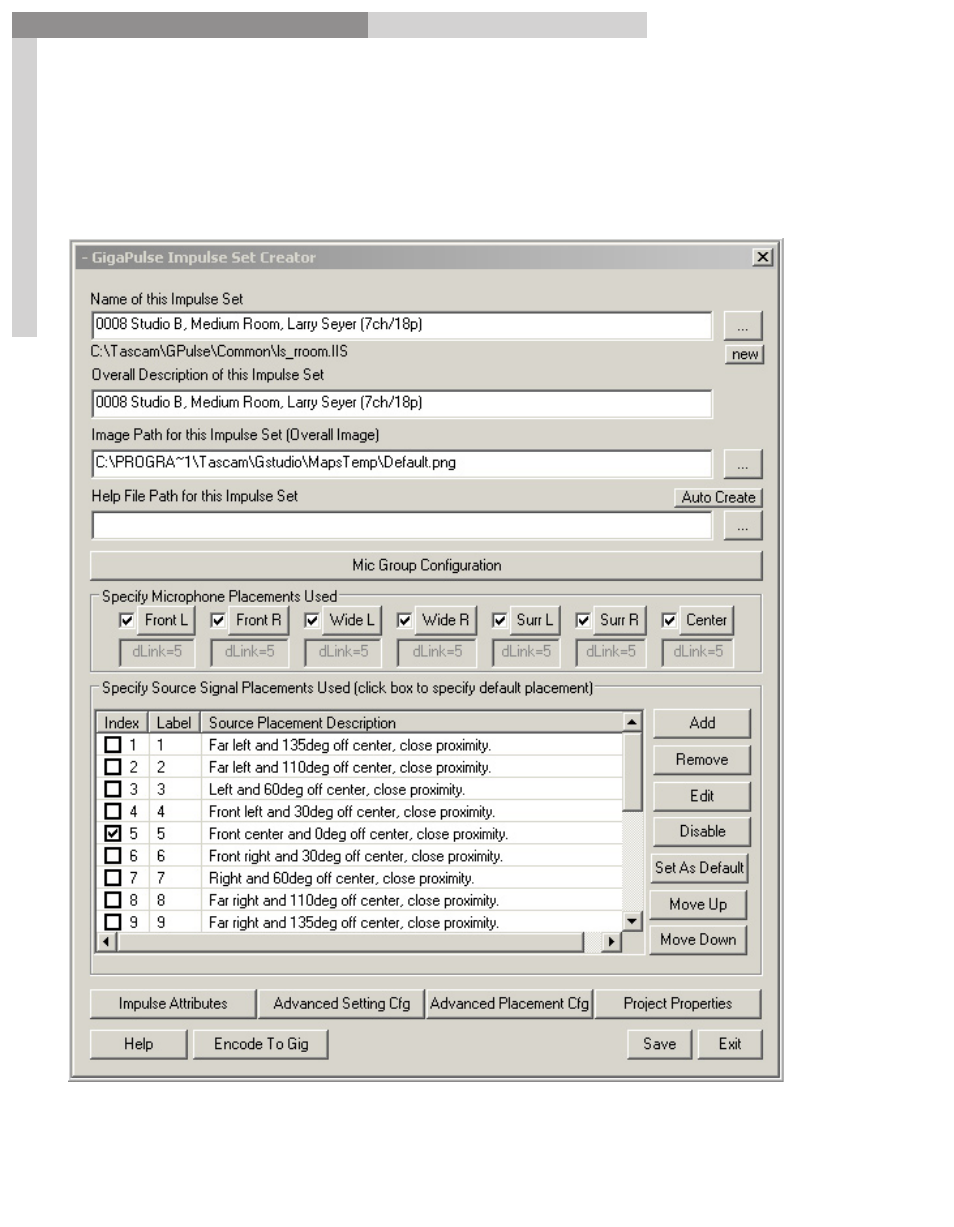Select 'Front left and 30deg off center' row
Image resolution: width=954 pixels, height=1227 pixels.
pyautogui.click(x=360, y=811)
